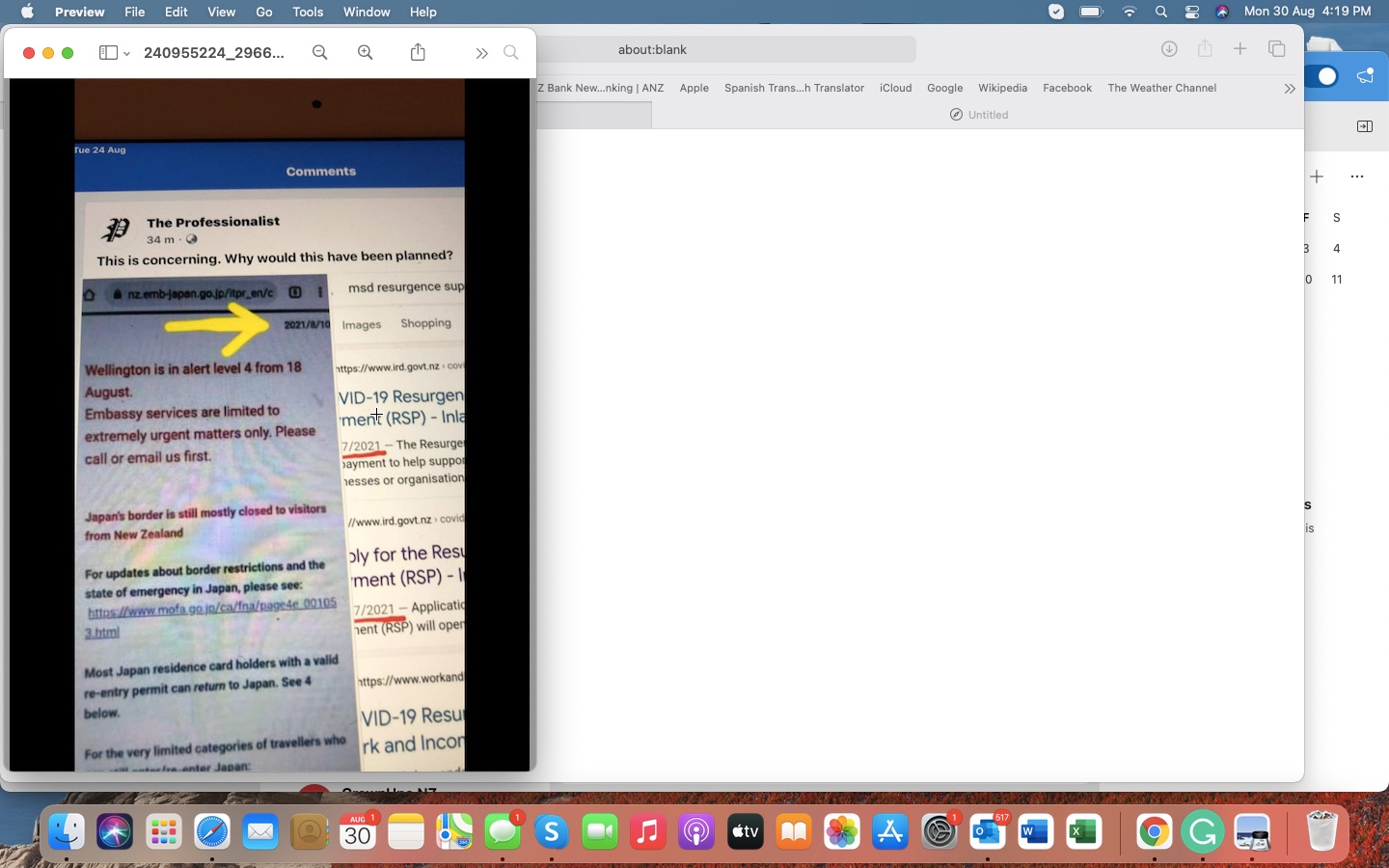1389x868 pixels.
Task: Share the image from the Preview toolbar
Action: point(418,52)
